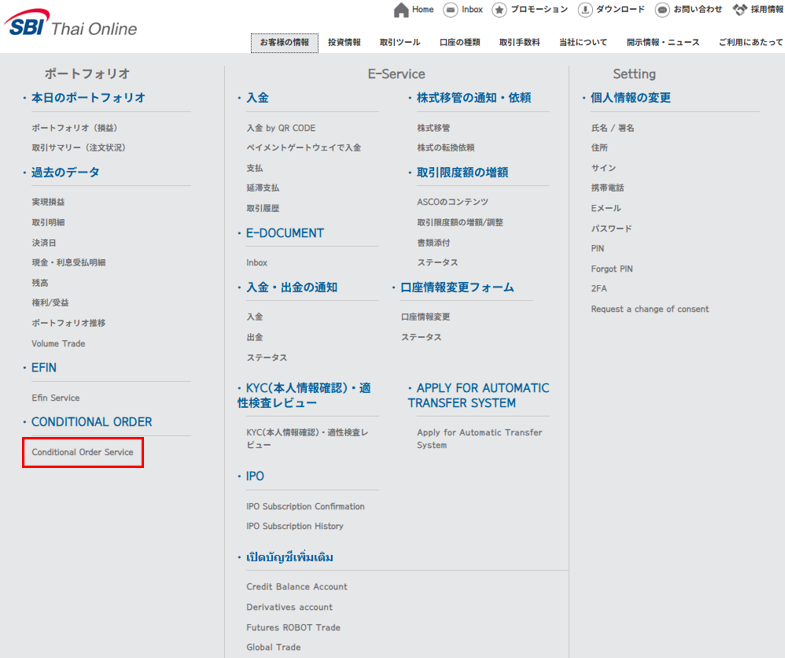Viewport: 785px width, 658px height.
Task: Click Request a change of consent
Action: click(650, 309)
